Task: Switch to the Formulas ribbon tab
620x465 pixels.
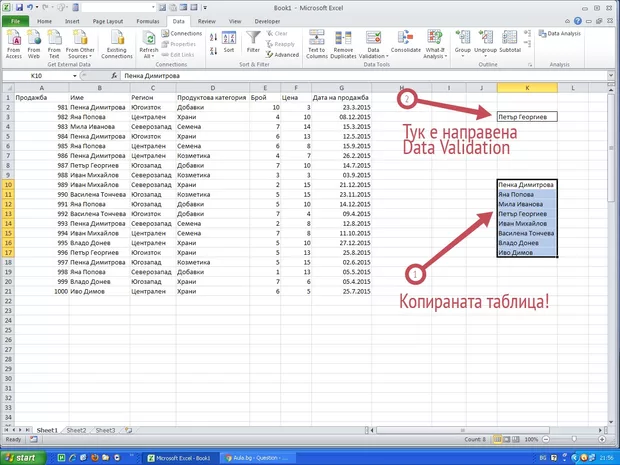Action: 146,19
